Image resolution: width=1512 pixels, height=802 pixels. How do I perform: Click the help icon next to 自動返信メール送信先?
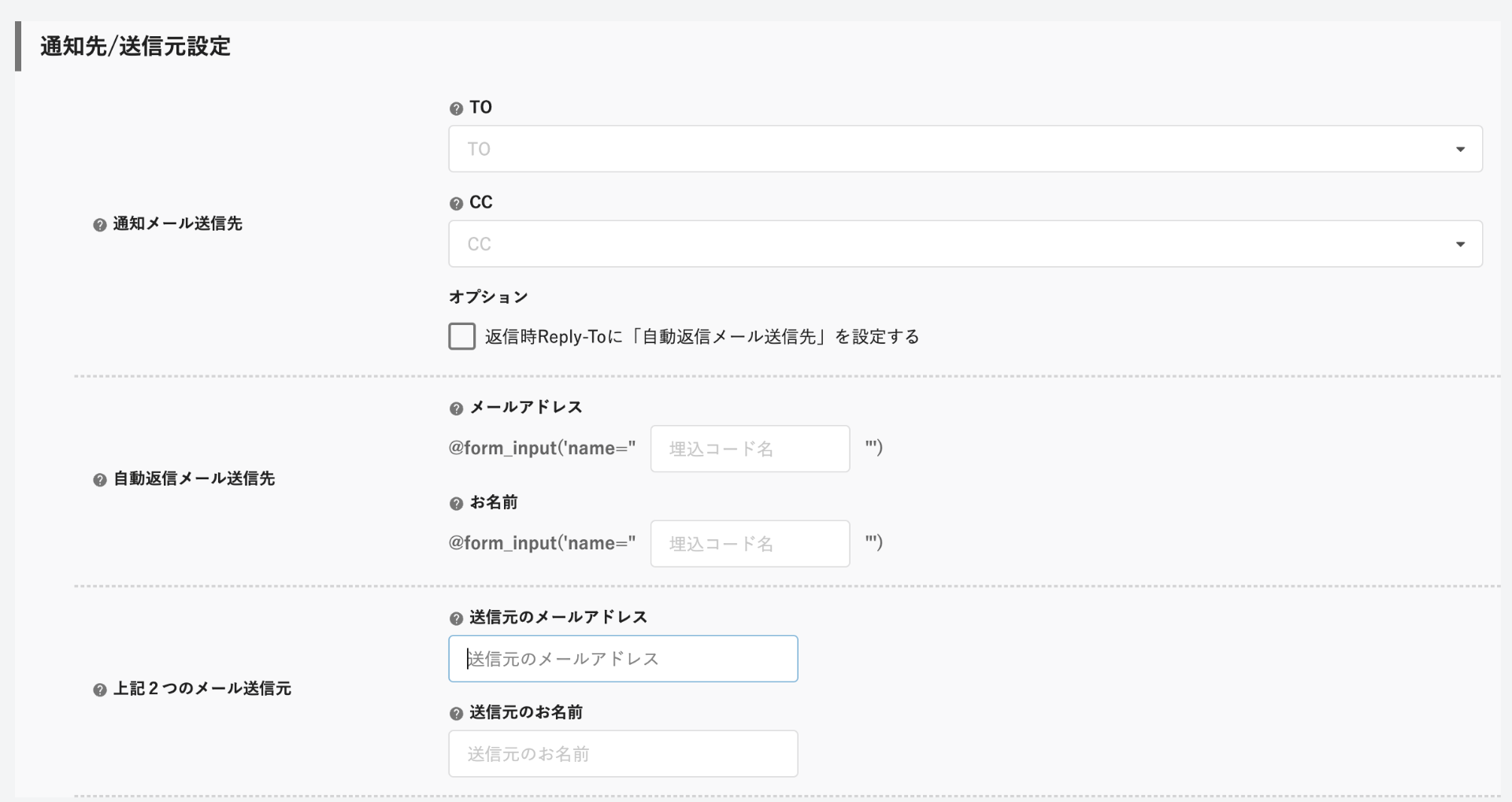(99, 480)
